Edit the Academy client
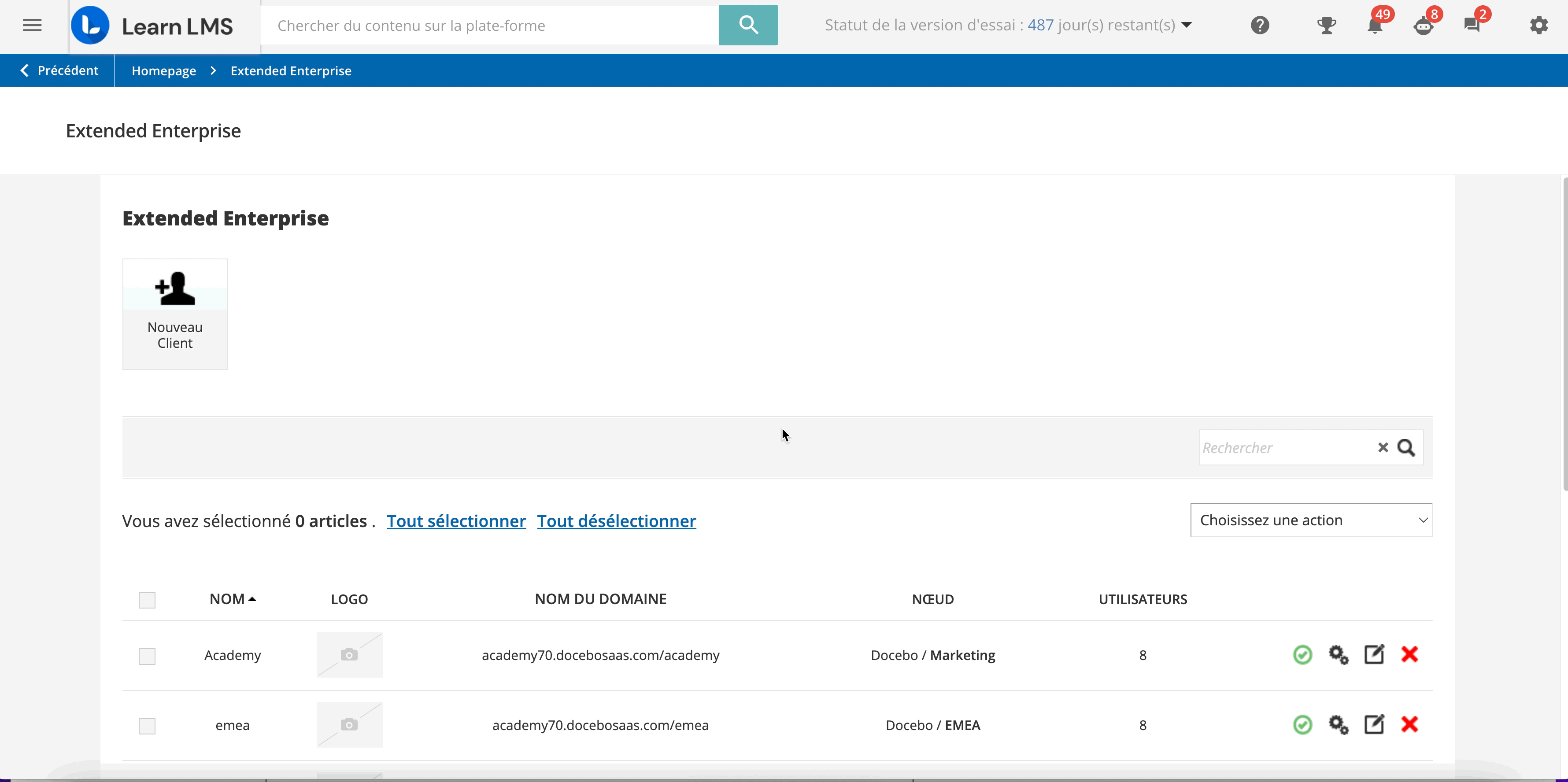Image resolution: width=1568 pixels, height=782 pixels. [x=1374, y=654]
